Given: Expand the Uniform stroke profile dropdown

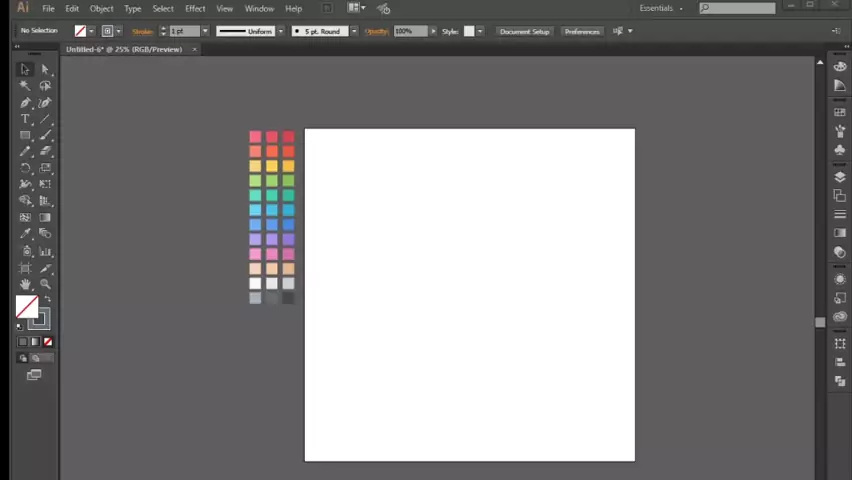Looking at the screenshot, I should [x=280, y=31].
